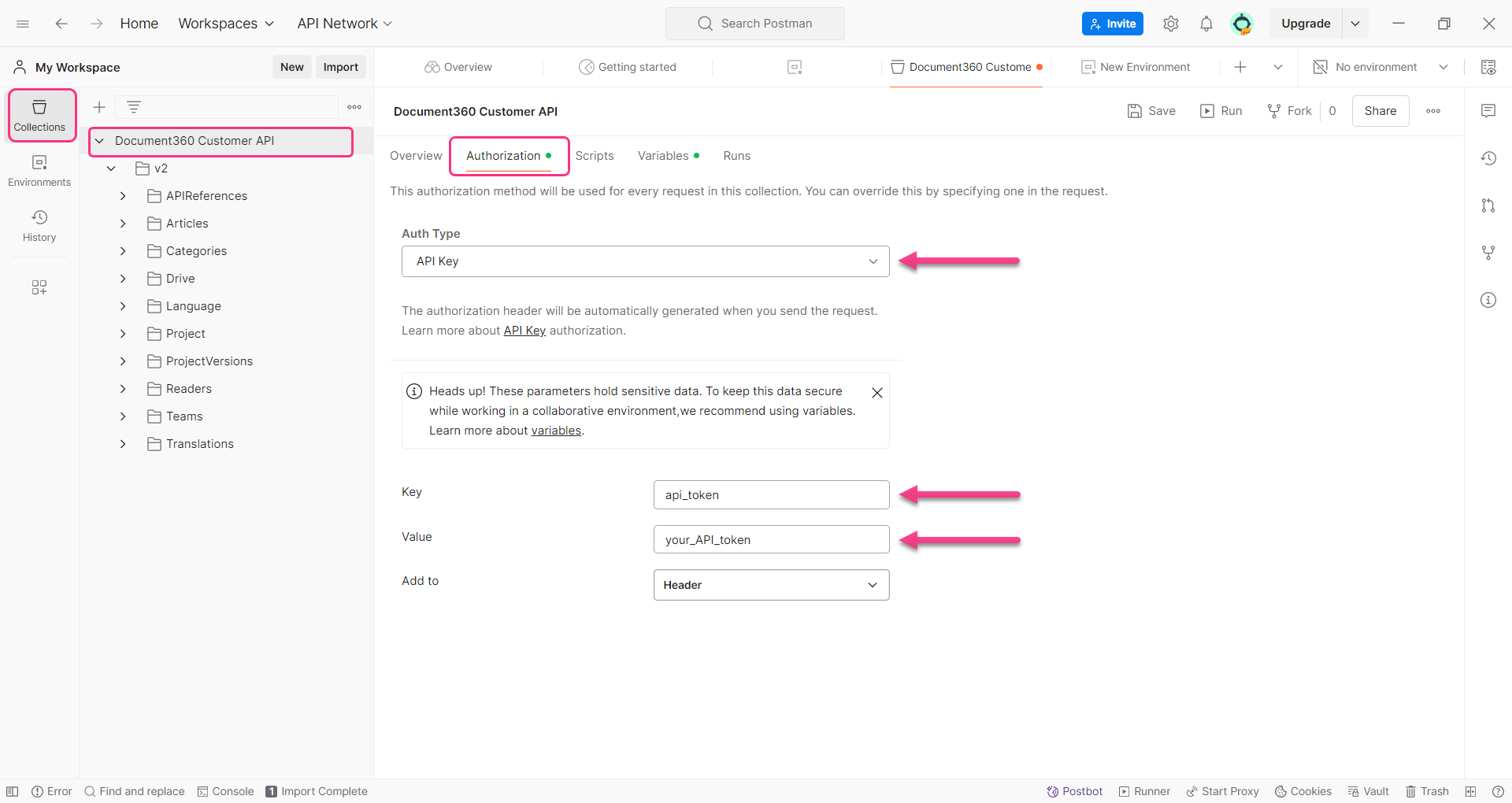Open the collection info icon

pyautogui.click(x=1488, y=300)
